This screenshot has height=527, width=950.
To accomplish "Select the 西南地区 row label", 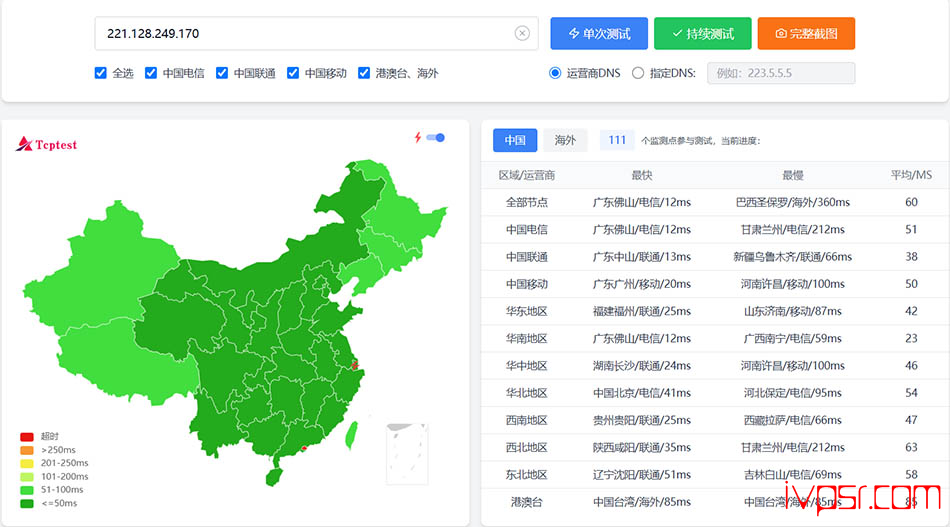I will click(x=526, y=420).
